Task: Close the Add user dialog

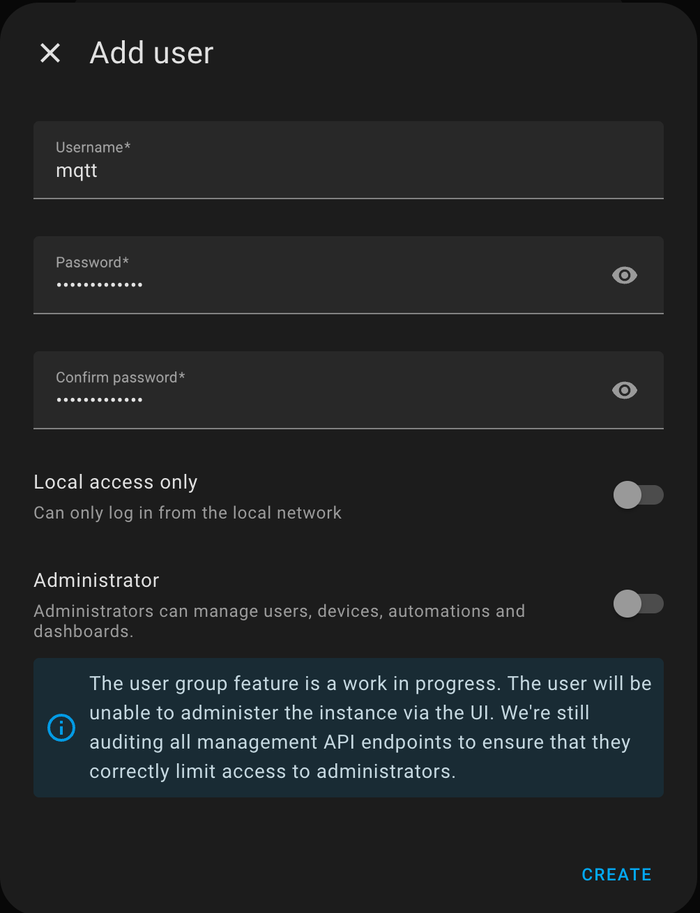Action: [x=50, y=53]
